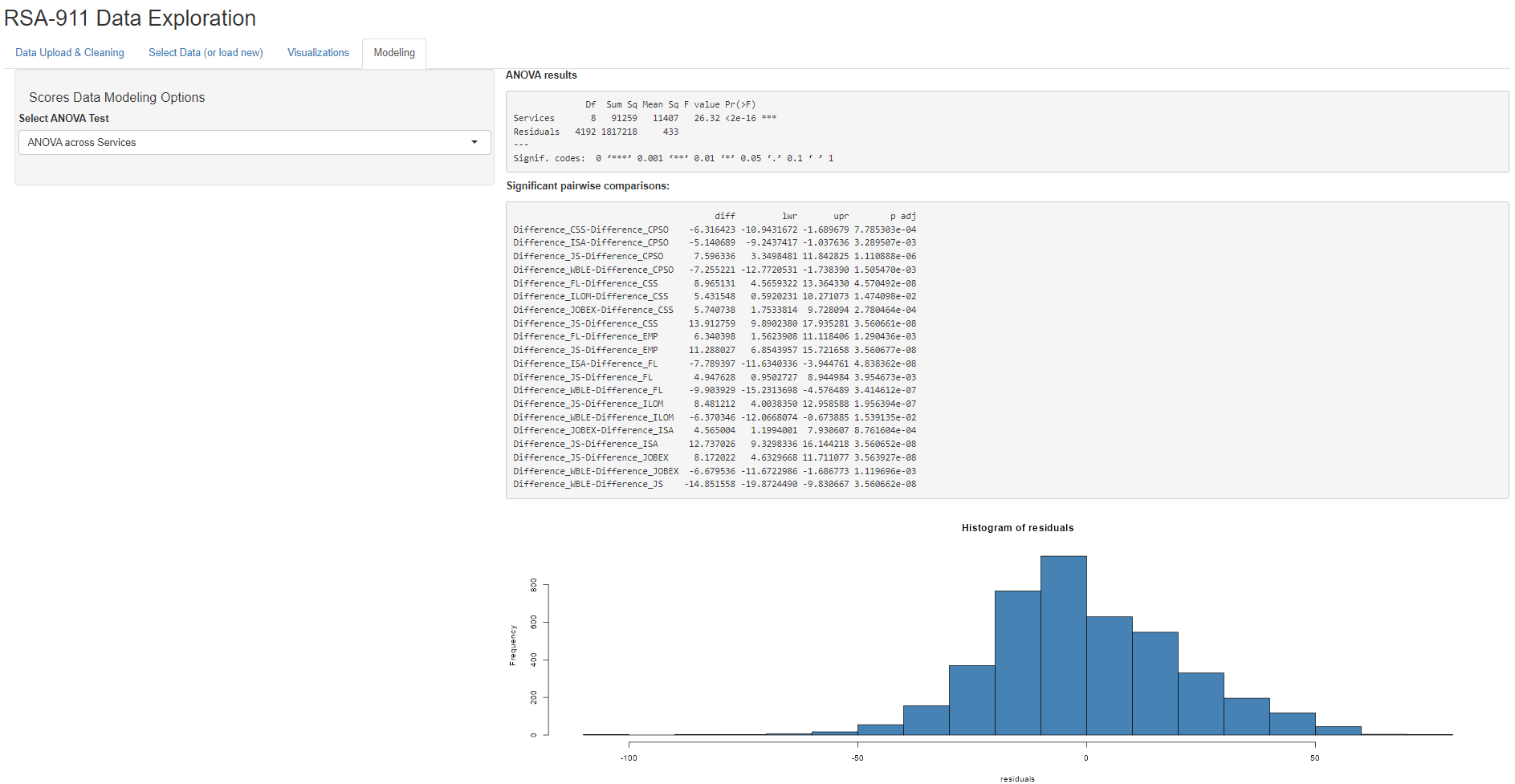
Task: Click the ANOVA results heading
Action: click(541, 75)
